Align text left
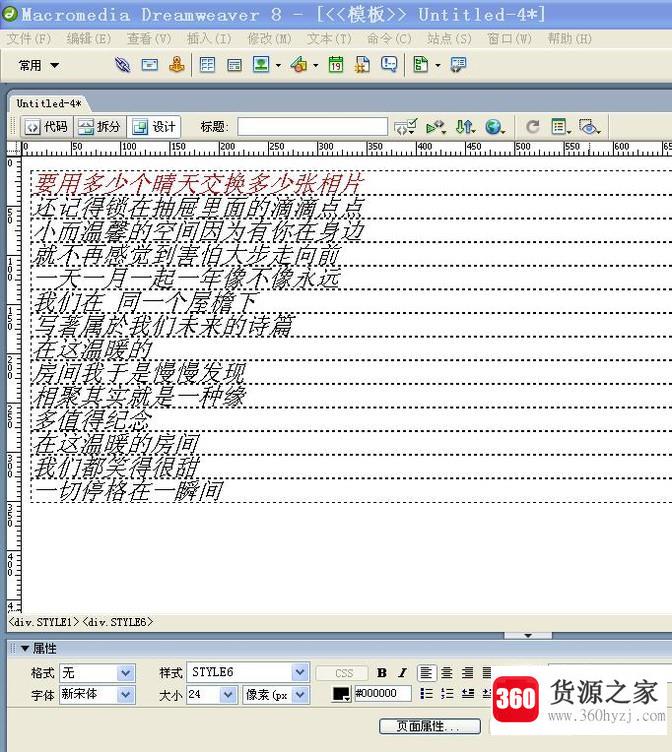 [x=426, y=673]
